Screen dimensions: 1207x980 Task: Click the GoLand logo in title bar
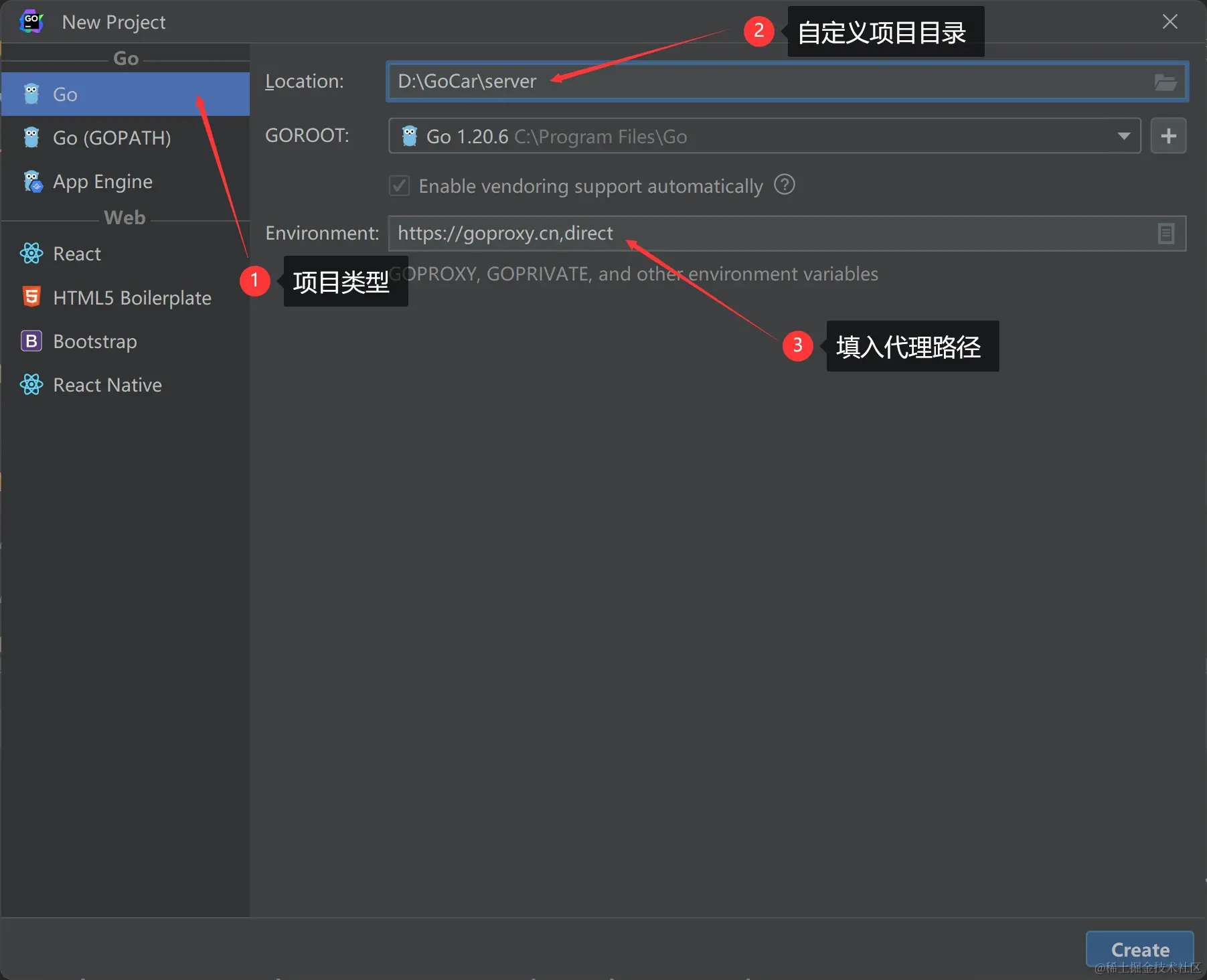point(31,21)
